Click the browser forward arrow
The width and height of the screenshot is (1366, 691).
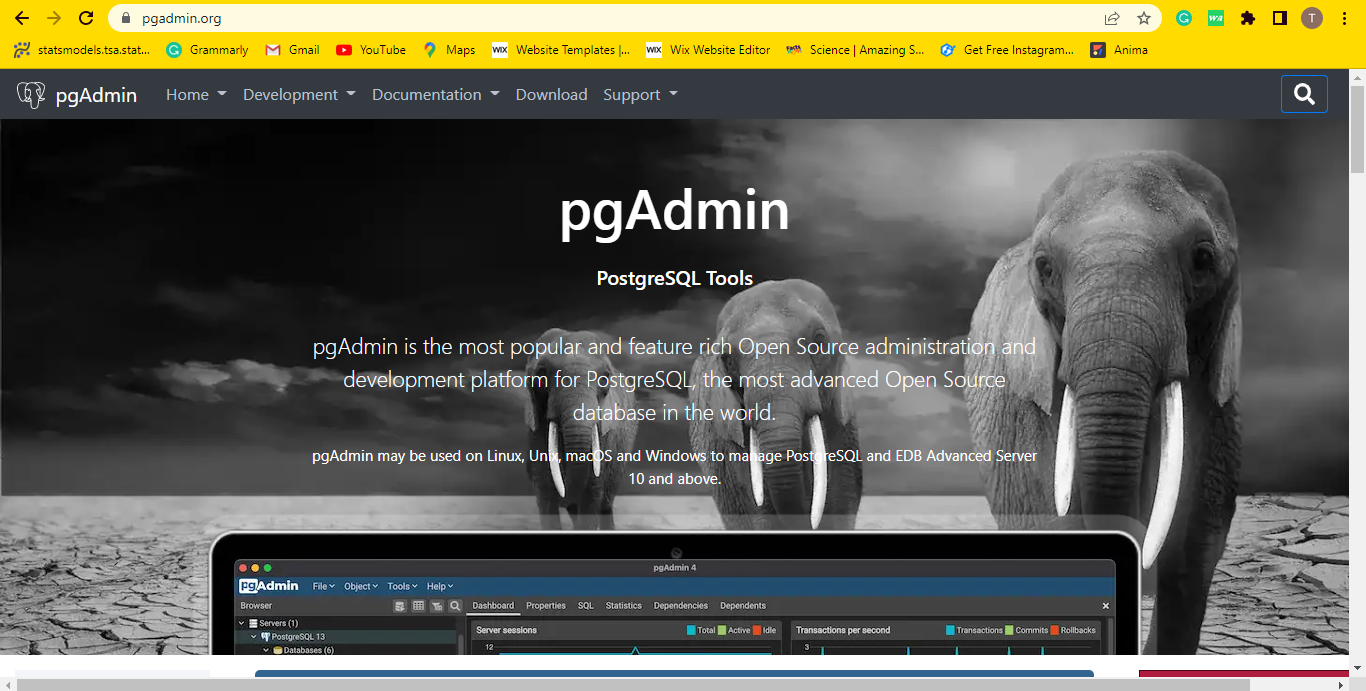click(54, 18)
